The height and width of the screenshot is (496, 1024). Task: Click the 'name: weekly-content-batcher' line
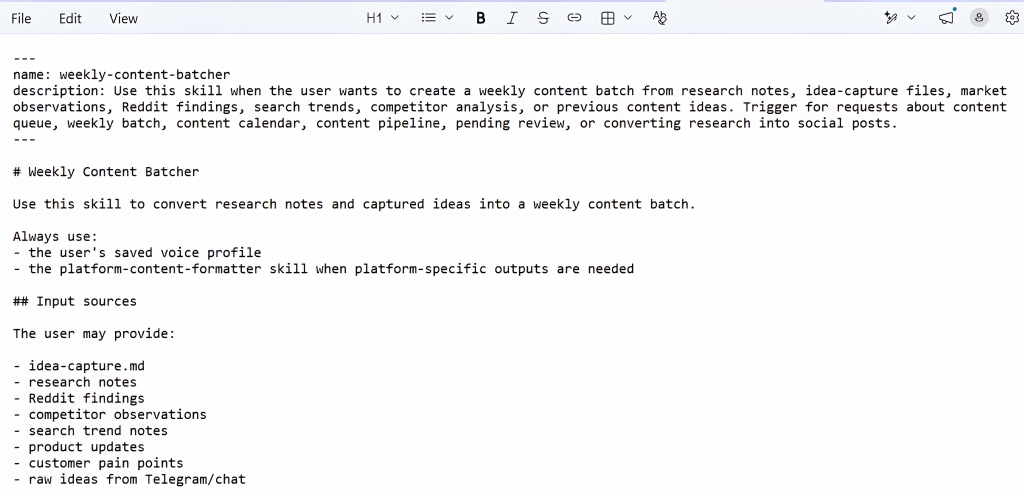[x=121, y=75]
